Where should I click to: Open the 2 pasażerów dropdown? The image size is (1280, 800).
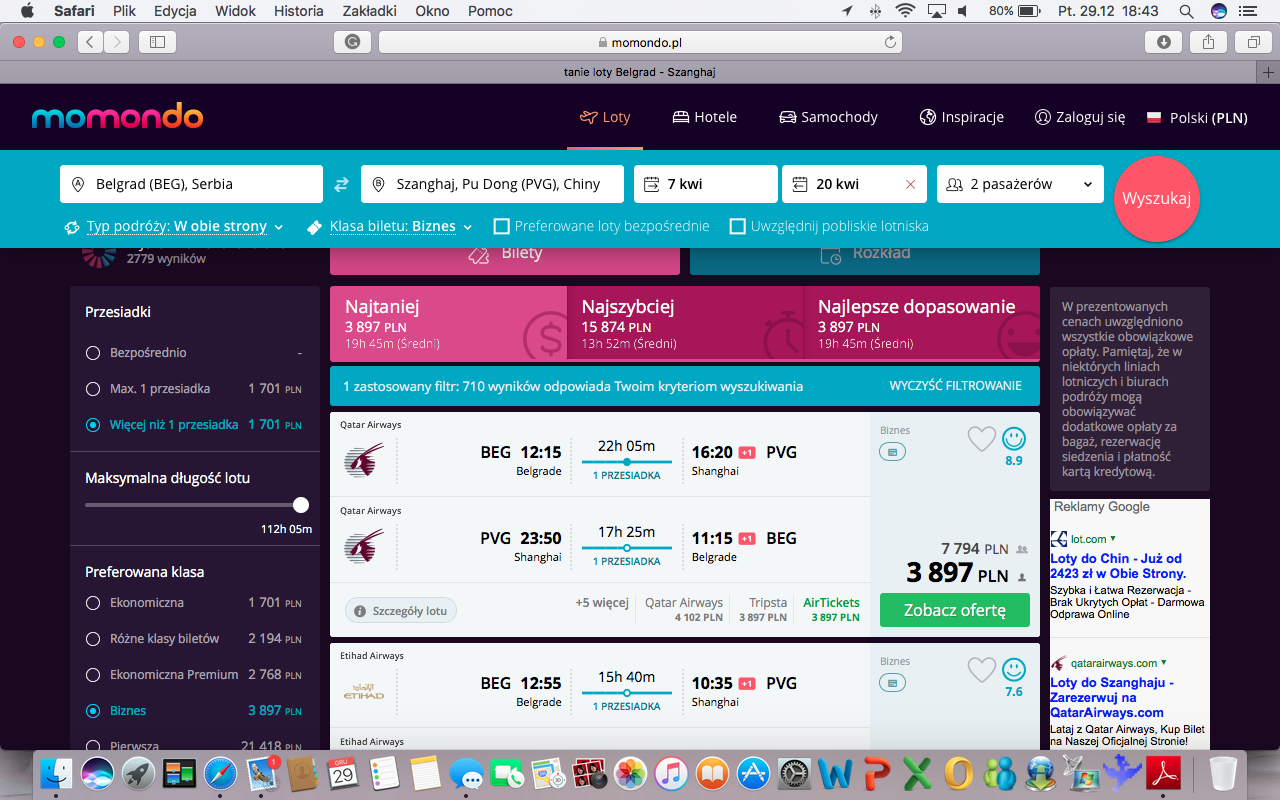pos(1020,184)
